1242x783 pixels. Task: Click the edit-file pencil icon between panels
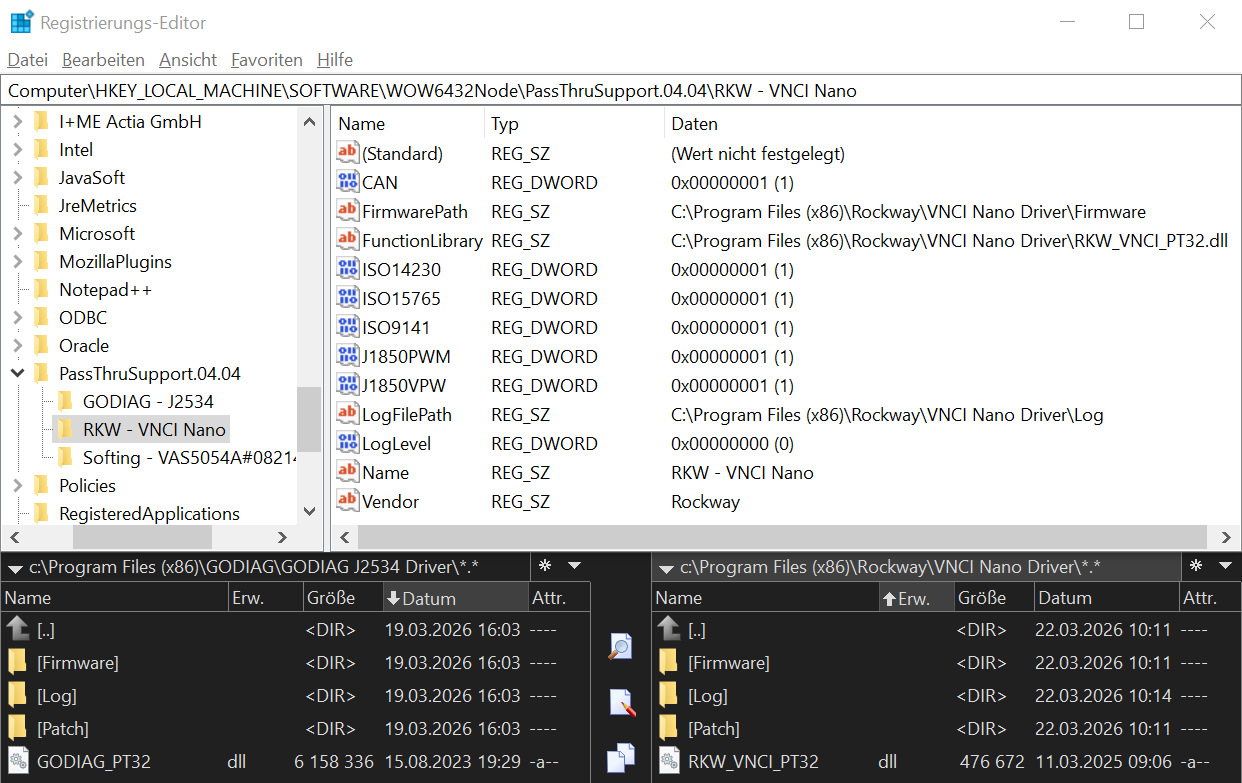(x=621, y=702)
